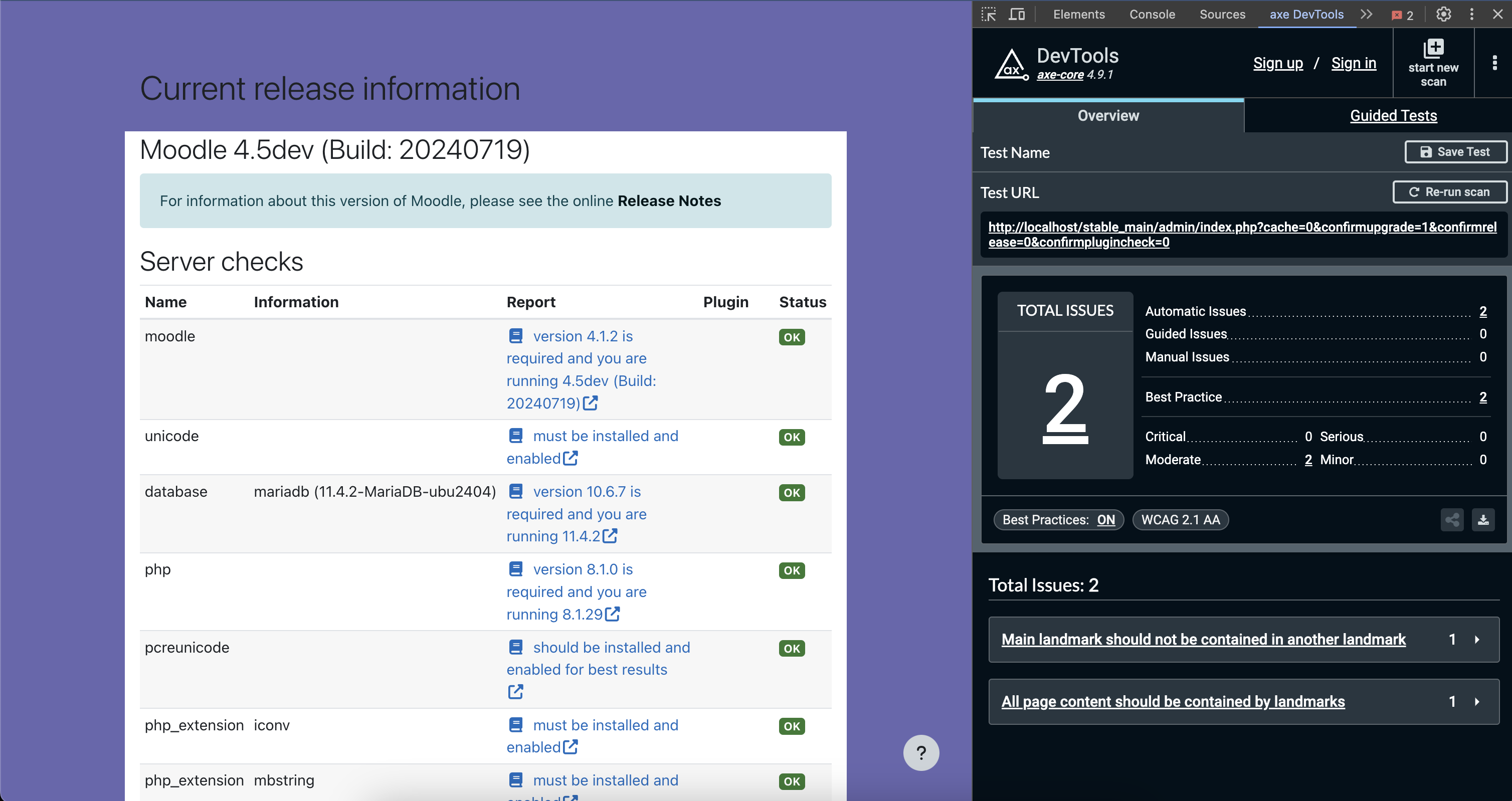This screenshot has width=1512, height=801.
Task: Click the share results icon
Action: point(1452,520)
